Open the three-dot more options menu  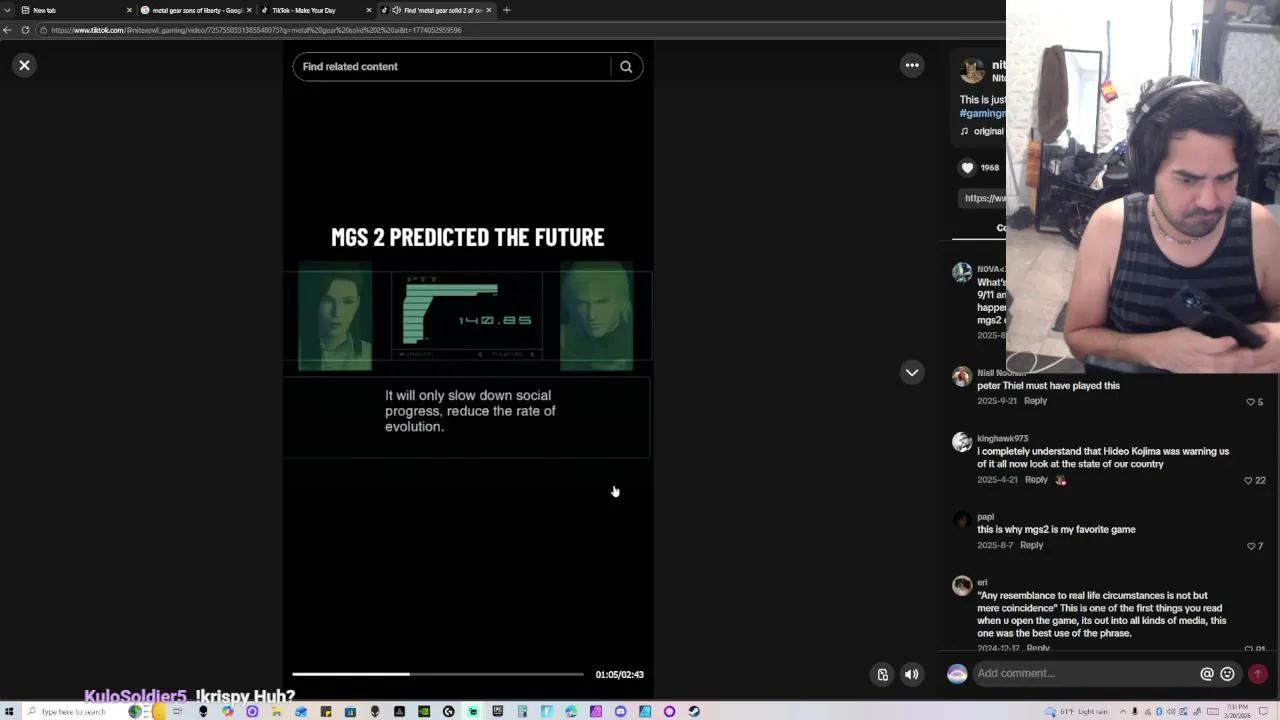[912, 65]
